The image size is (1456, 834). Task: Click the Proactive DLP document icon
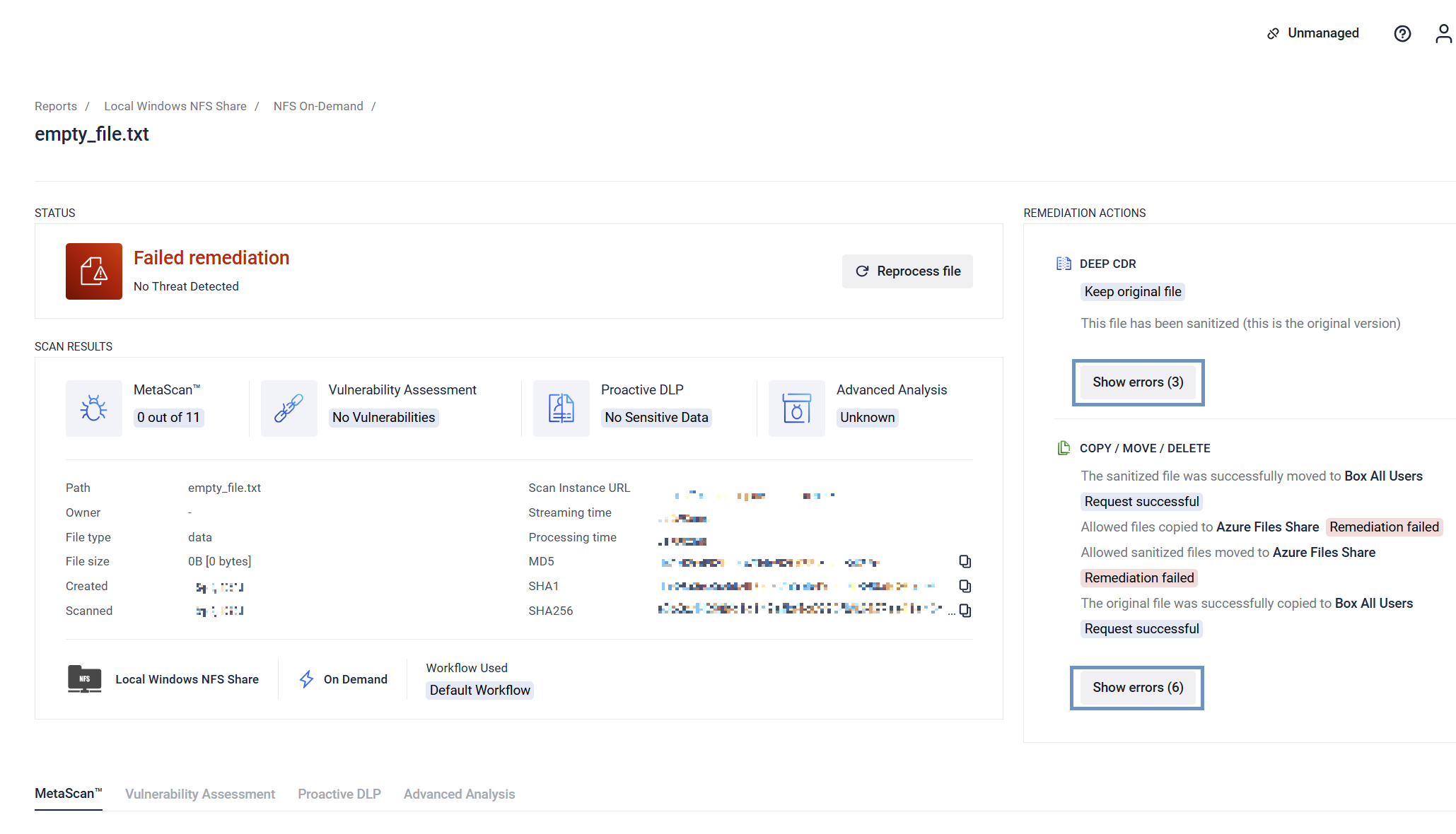coord(561,408)
